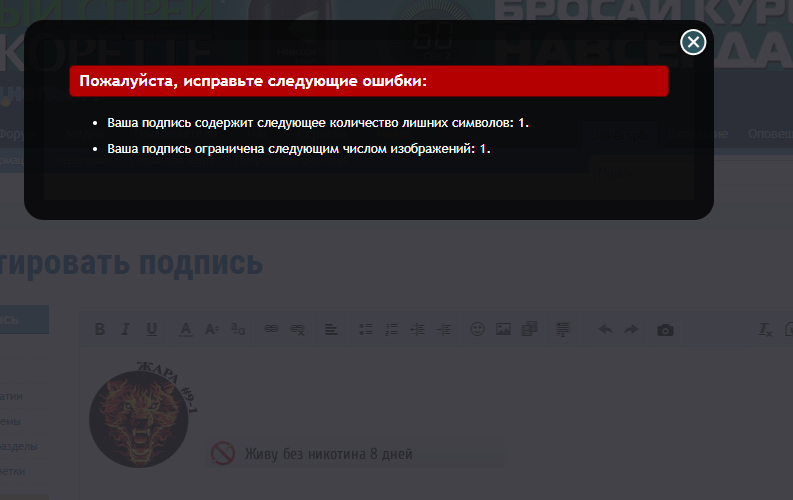Toggle italic formatting in the editor toolbar
This screenshot has width=793, height=500.
(x=125, y=330)
